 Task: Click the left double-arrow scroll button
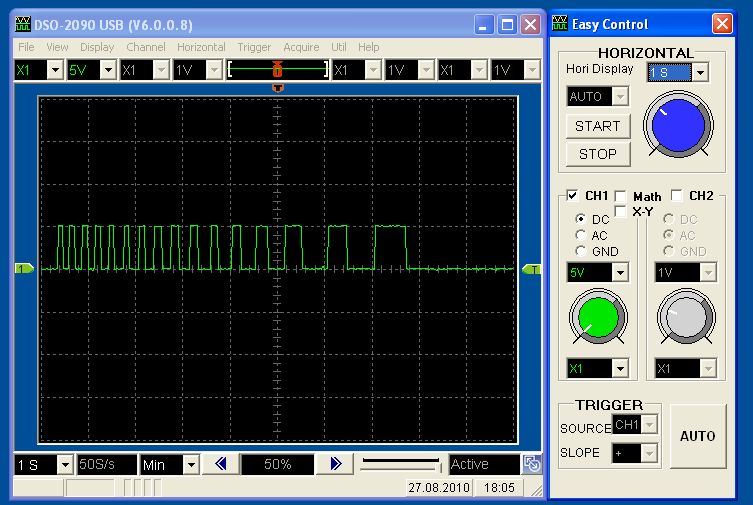[221, 464]
